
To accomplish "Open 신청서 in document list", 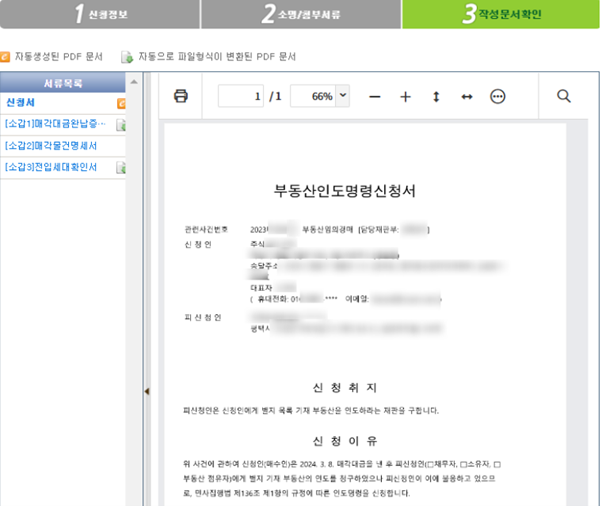I will (22, 103).
